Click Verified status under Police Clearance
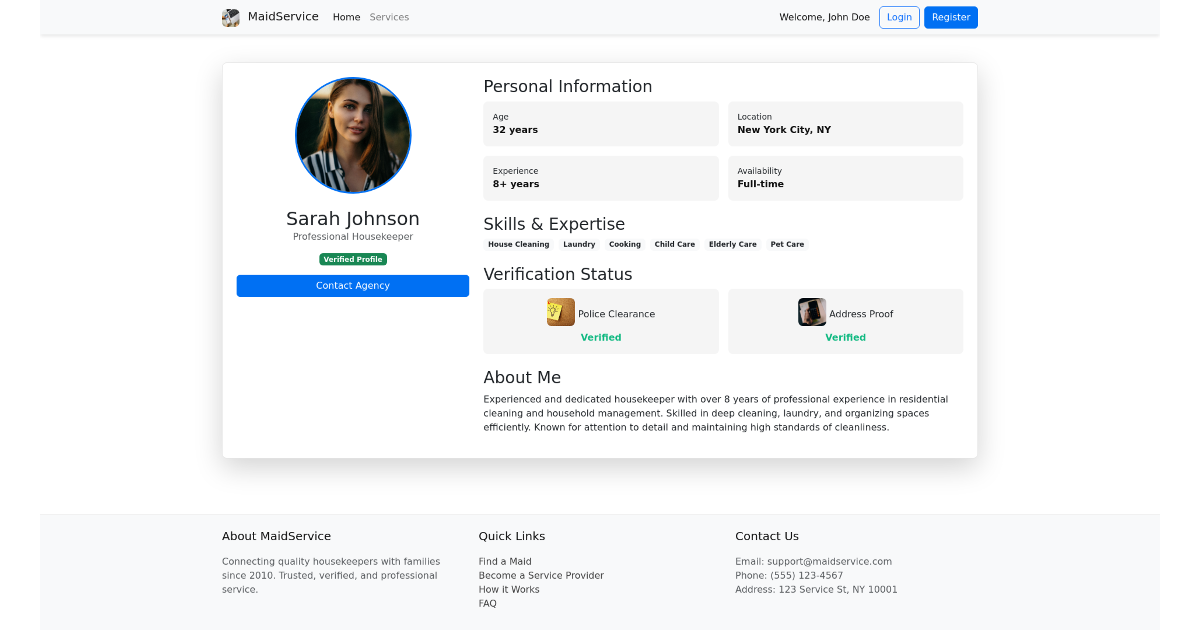The height and width of the screenshot is (630, 1200). [x=600, y=337]
